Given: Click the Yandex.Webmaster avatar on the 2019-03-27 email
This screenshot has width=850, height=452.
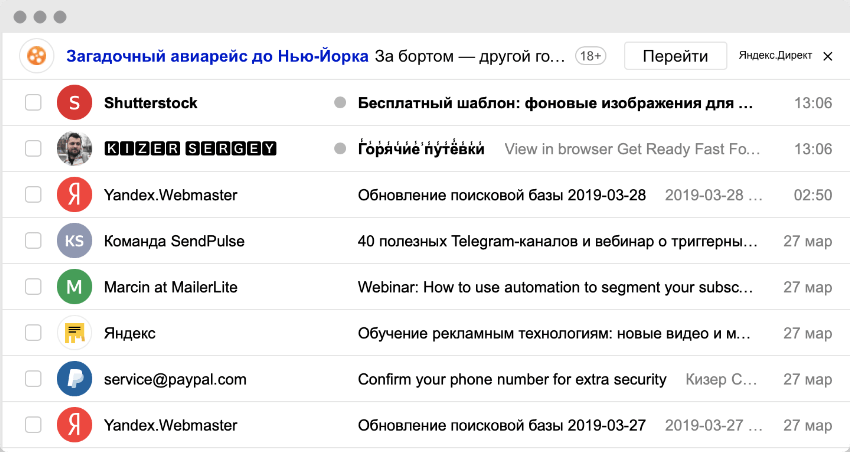Looking at the screenshot, I should click(74, 425).
